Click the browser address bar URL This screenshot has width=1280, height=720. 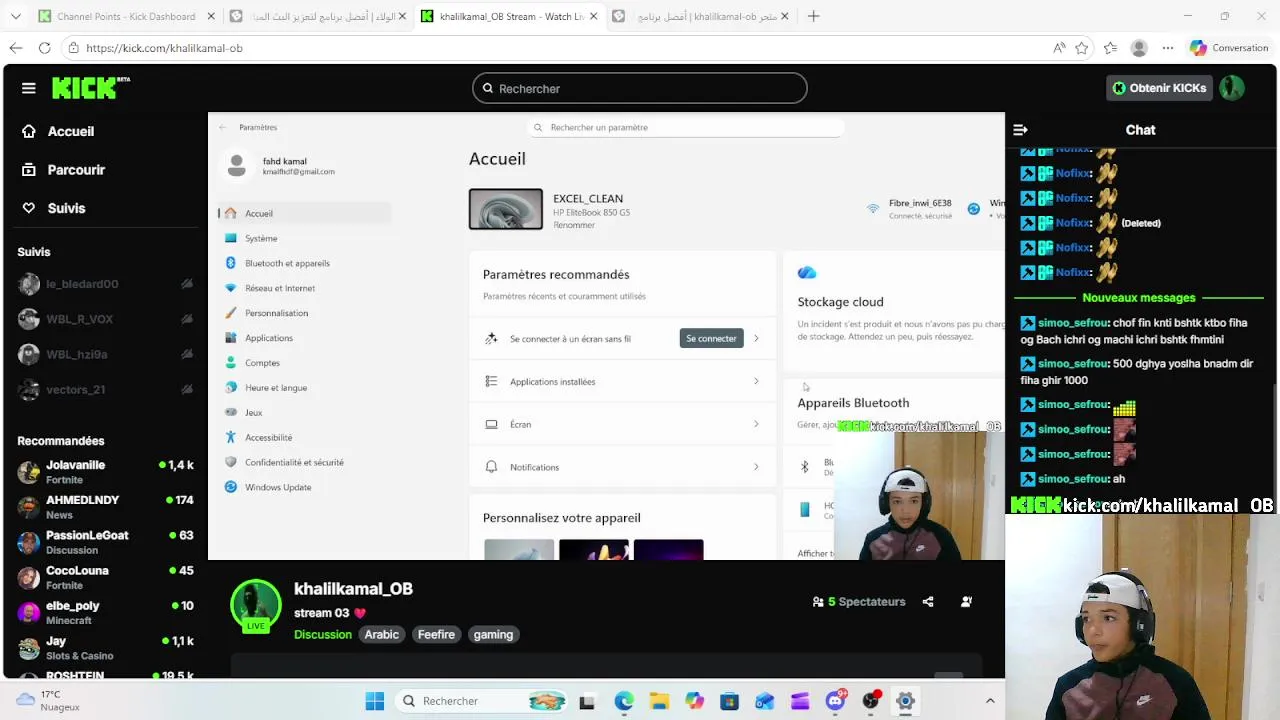pyautogui.click(x=164, y=48)
